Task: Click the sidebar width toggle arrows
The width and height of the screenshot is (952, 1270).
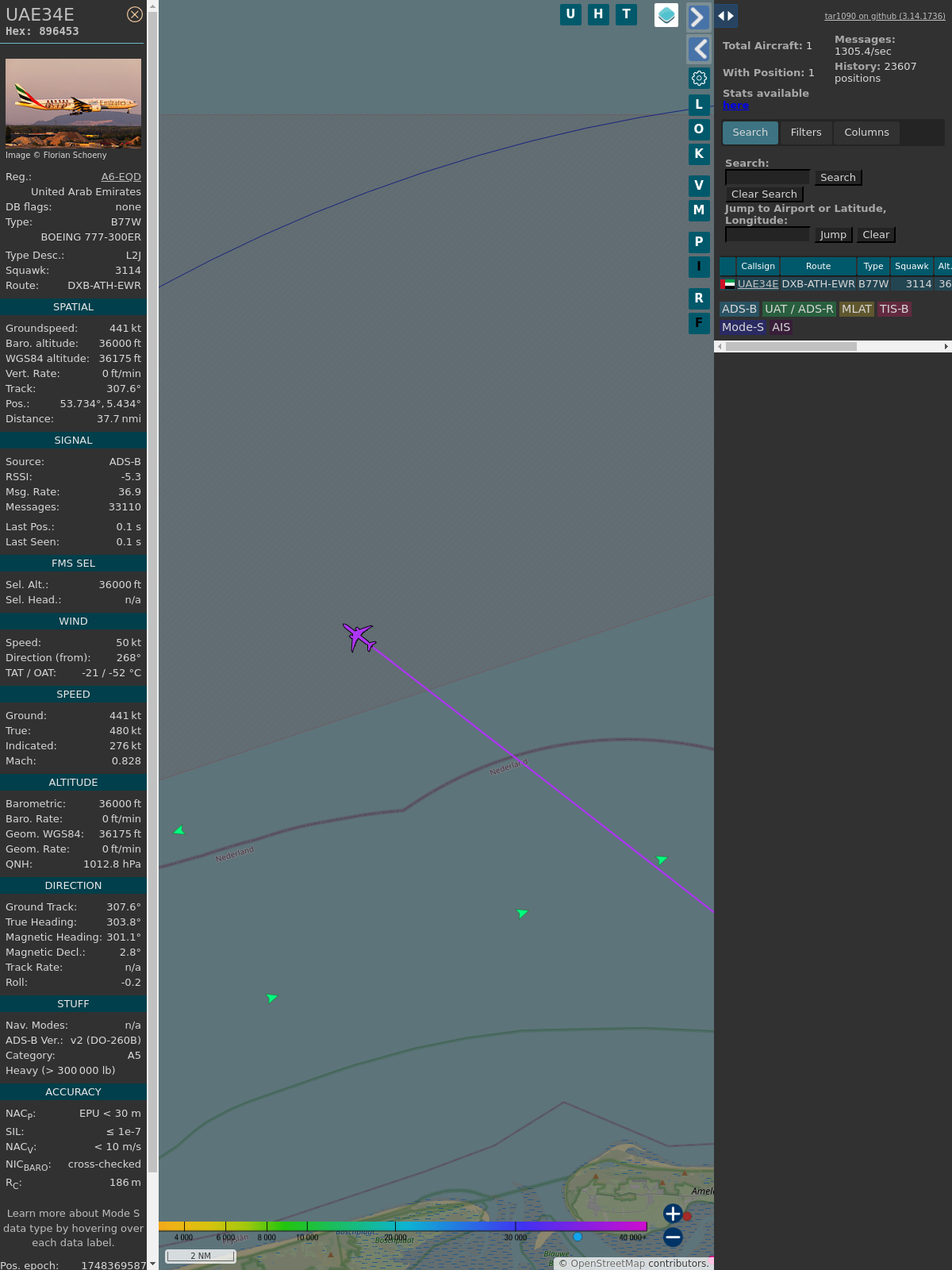Action: click(x=726, y=16)
